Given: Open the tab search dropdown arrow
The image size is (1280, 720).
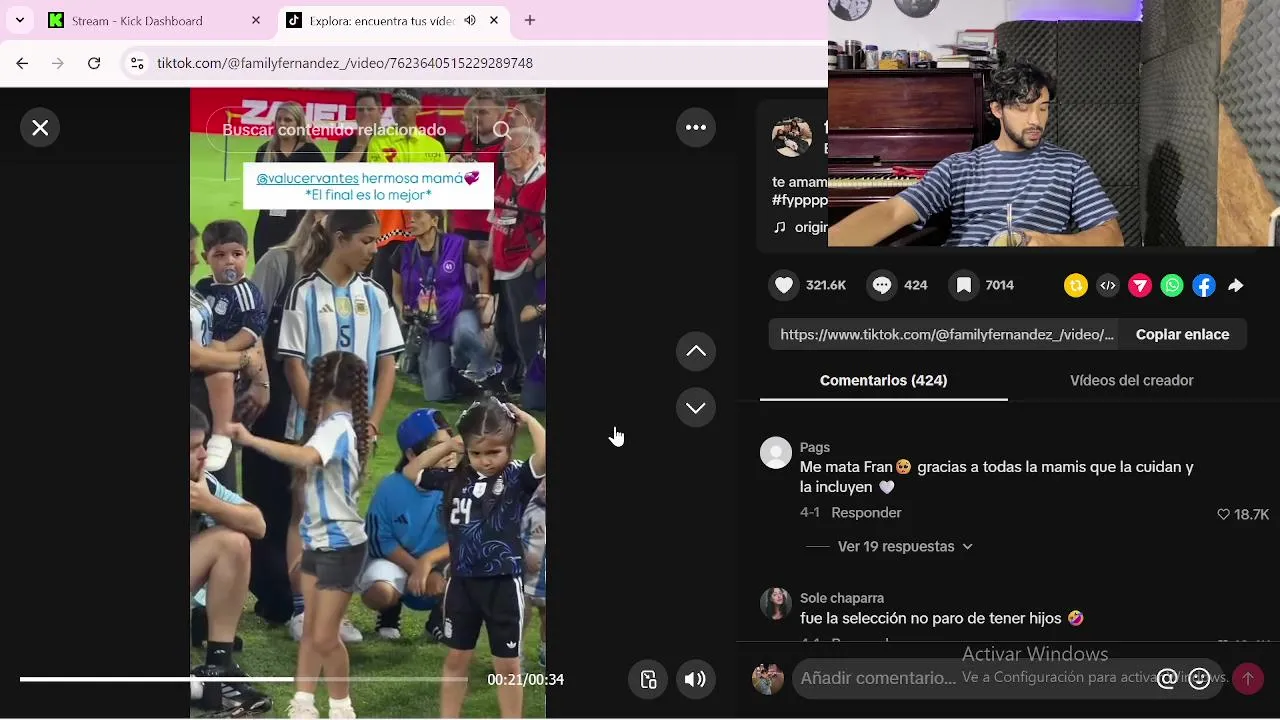Looking at the screenshot, I should click(20, 20).
